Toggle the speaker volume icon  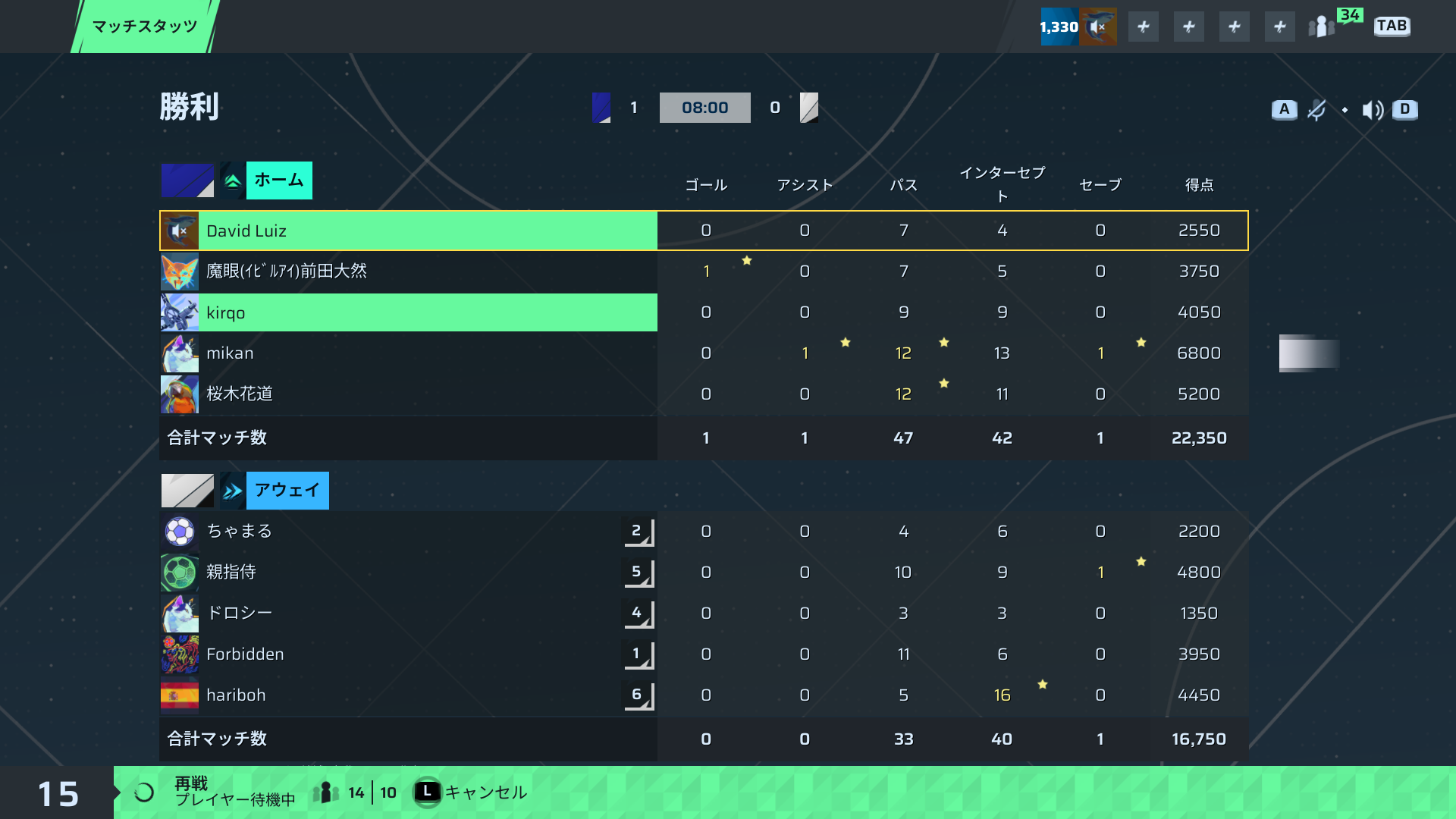(1373, 110)
